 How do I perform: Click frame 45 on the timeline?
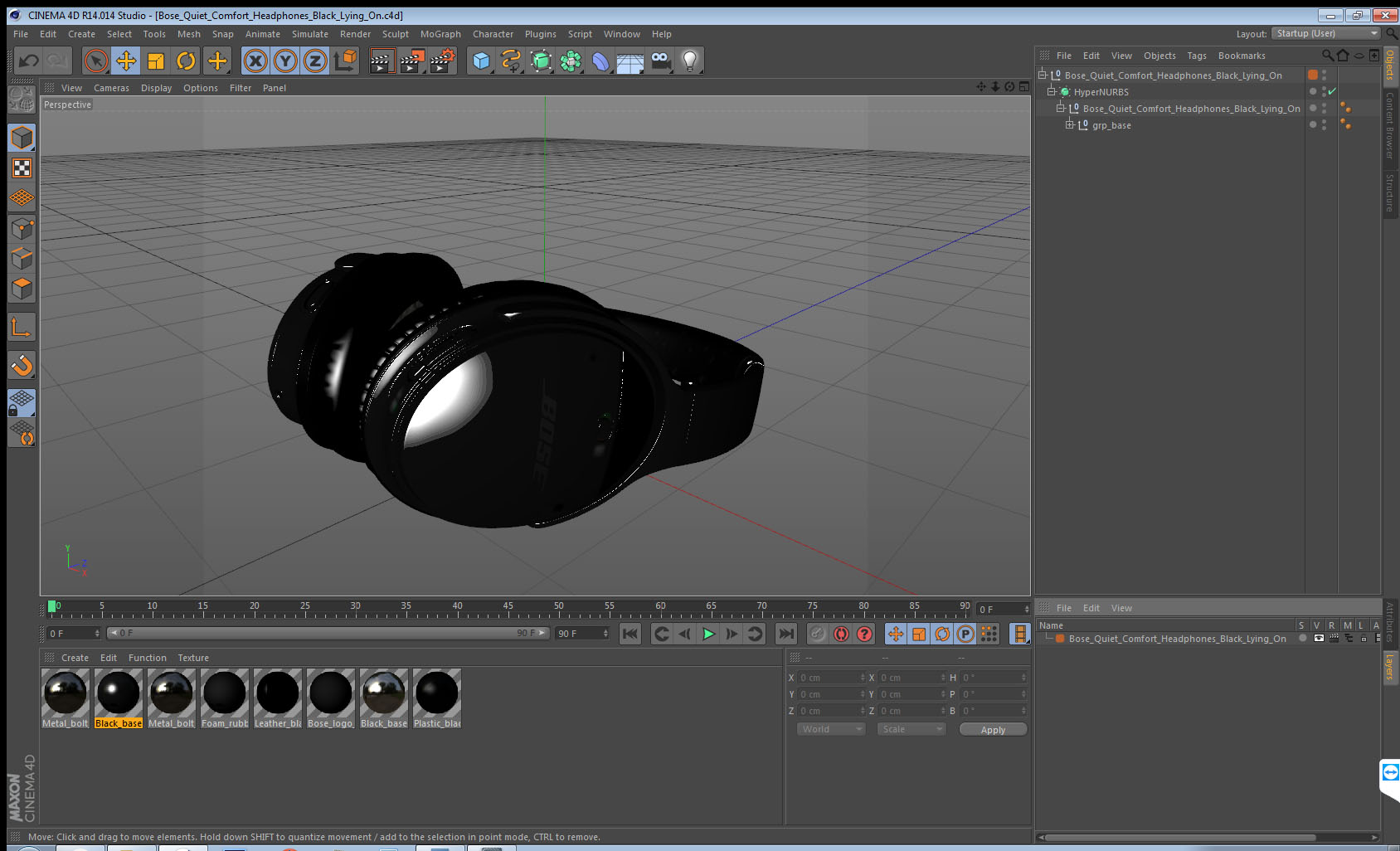point(508,606)
